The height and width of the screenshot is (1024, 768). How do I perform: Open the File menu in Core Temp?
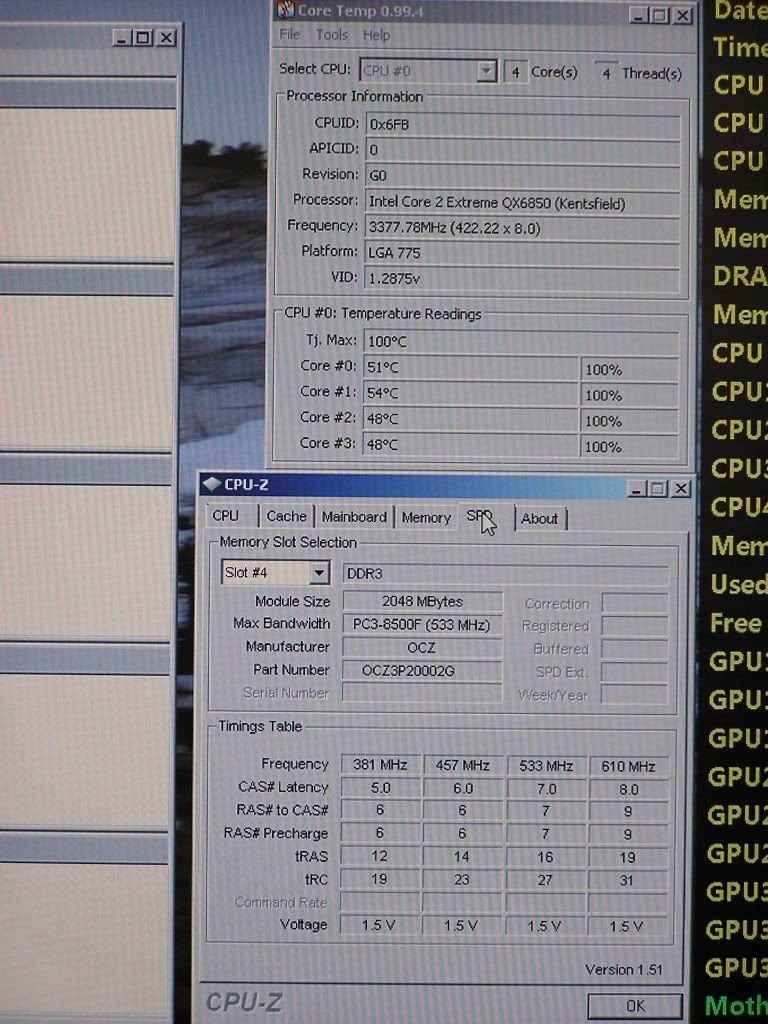click(289, 35)
